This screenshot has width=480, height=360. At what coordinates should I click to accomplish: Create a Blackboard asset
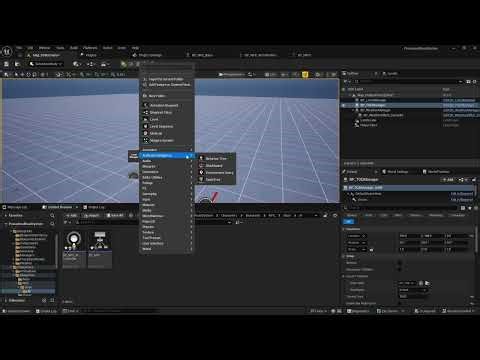pos(217,165)
